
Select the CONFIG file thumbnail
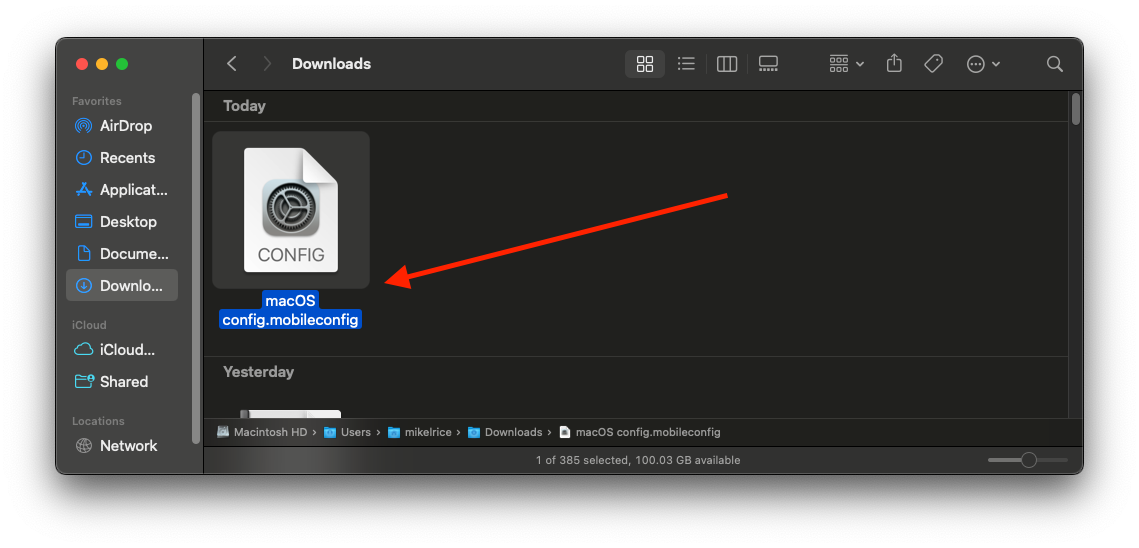[291, 210]
